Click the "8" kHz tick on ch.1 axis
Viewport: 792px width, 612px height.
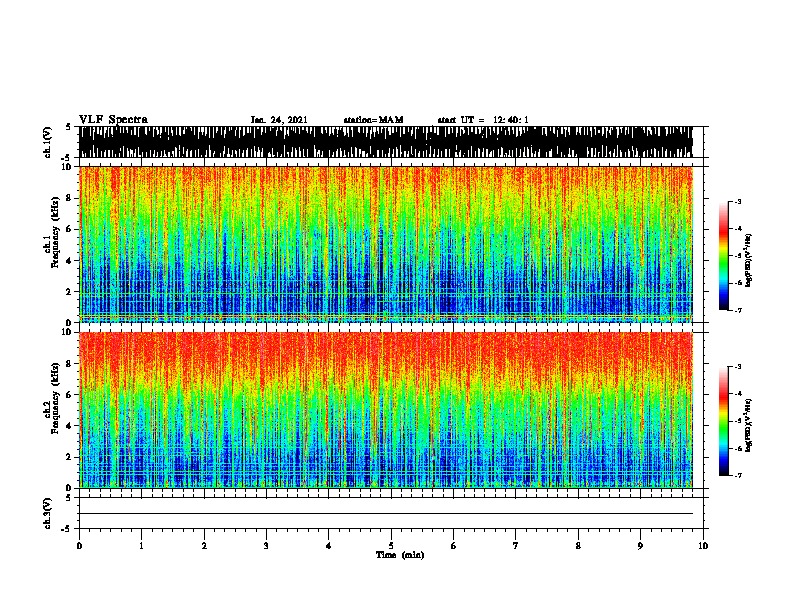pyautogui.click(x=70, y=198)
